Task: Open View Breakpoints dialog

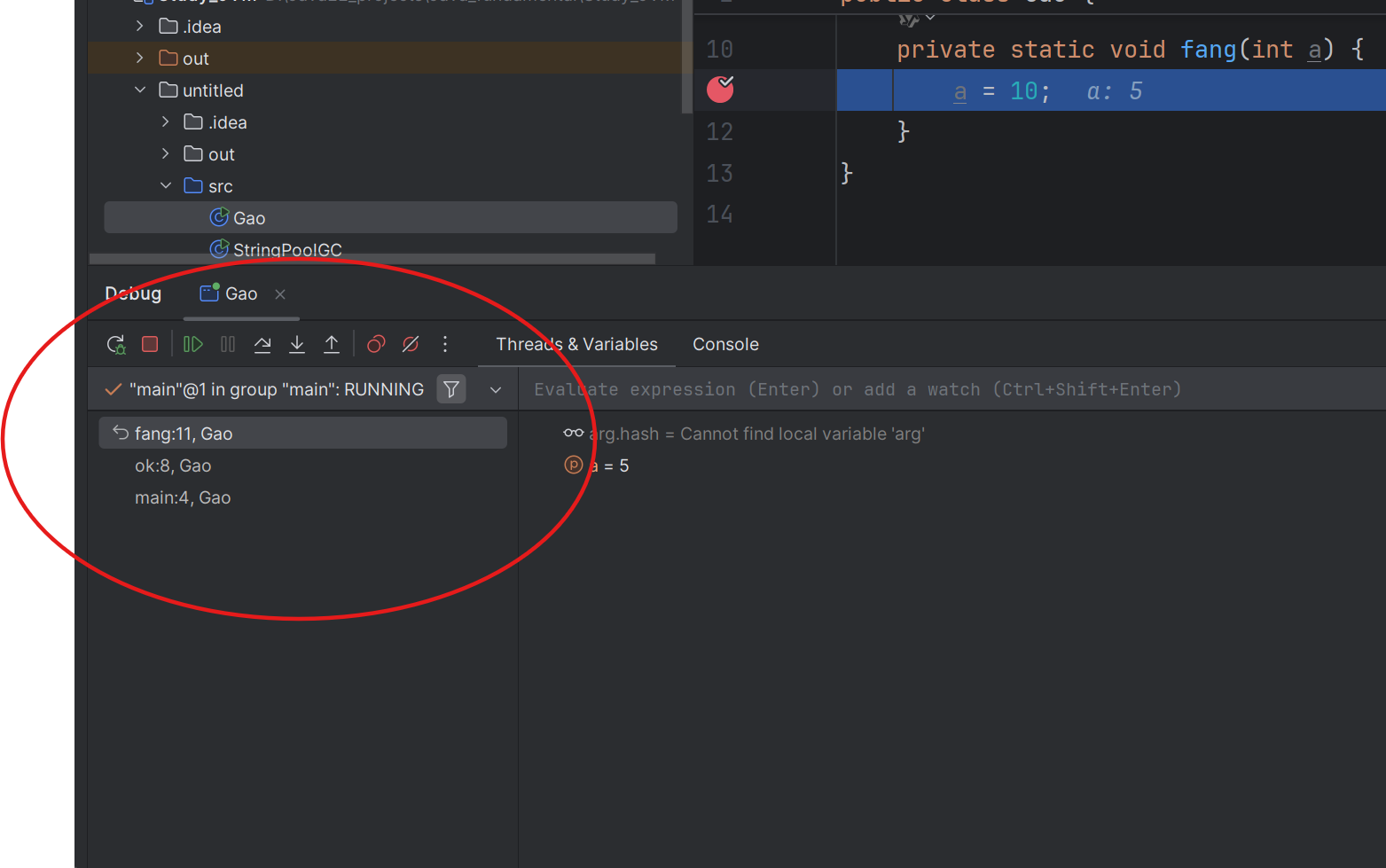Action: point(376,344)
